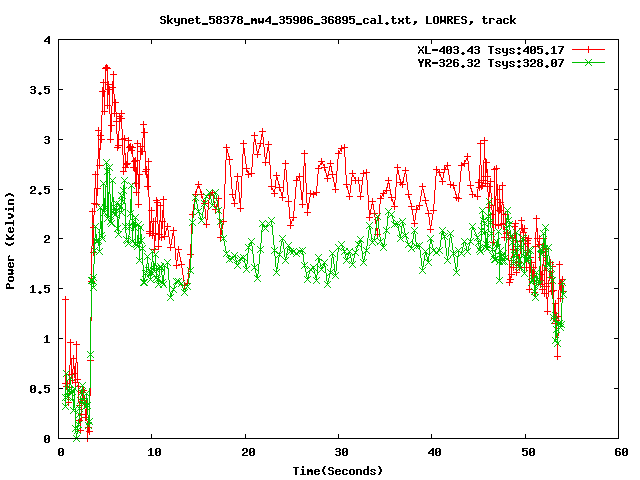Click the red XL legend line sample

click(x=588, y=50)
